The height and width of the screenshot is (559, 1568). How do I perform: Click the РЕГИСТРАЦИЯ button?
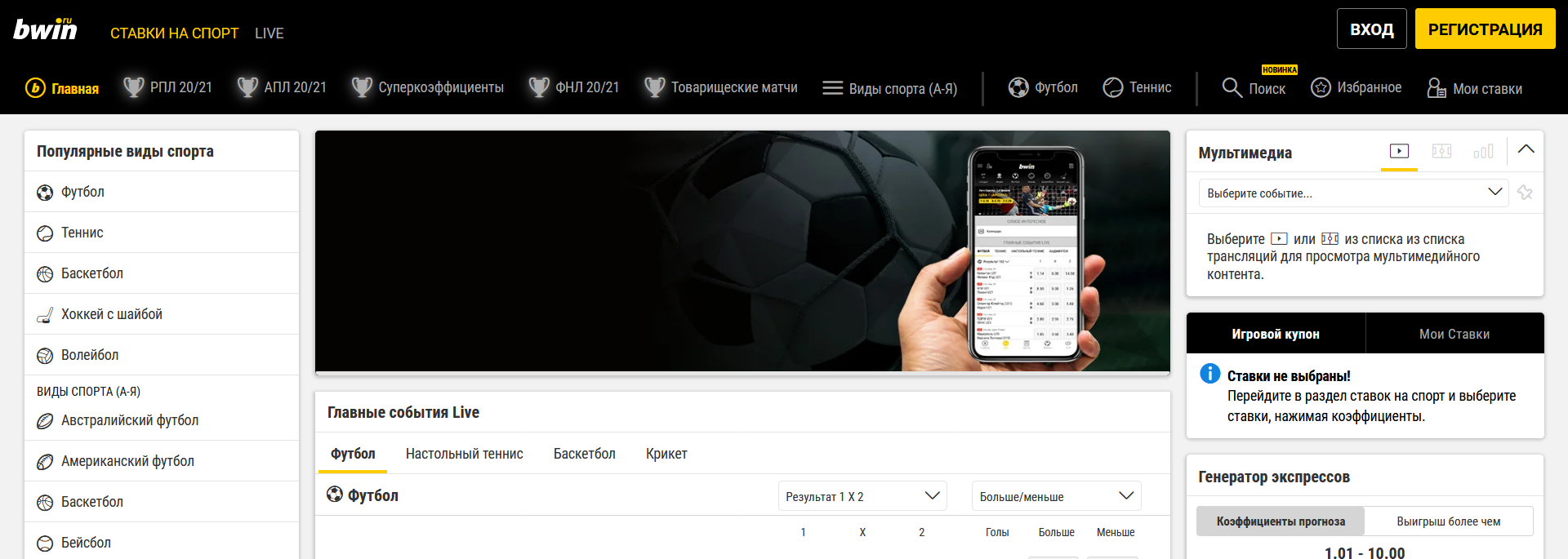coord(1485,29)
